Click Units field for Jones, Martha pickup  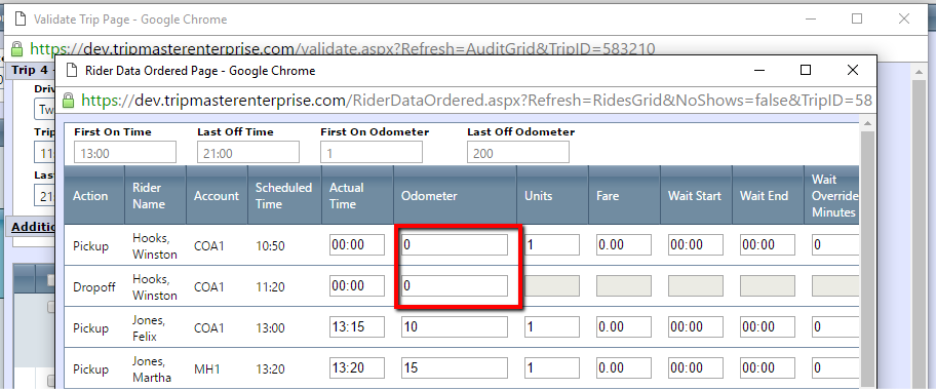552,368
